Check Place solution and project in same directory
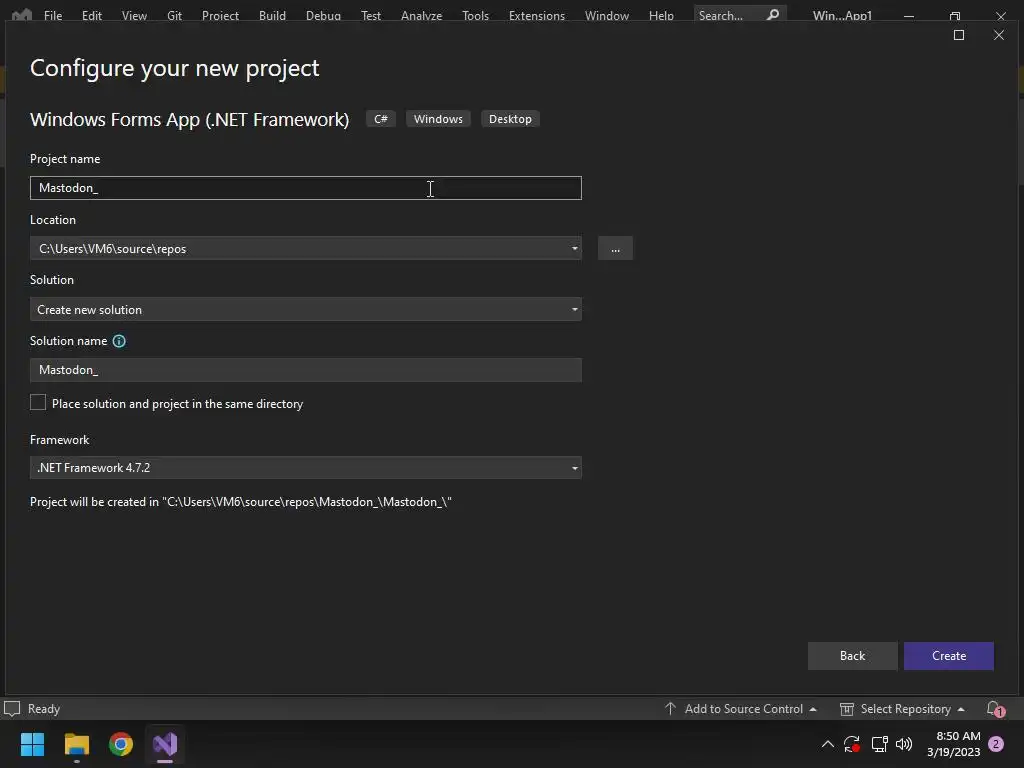The image size is (1024, 768). point(38,403)
